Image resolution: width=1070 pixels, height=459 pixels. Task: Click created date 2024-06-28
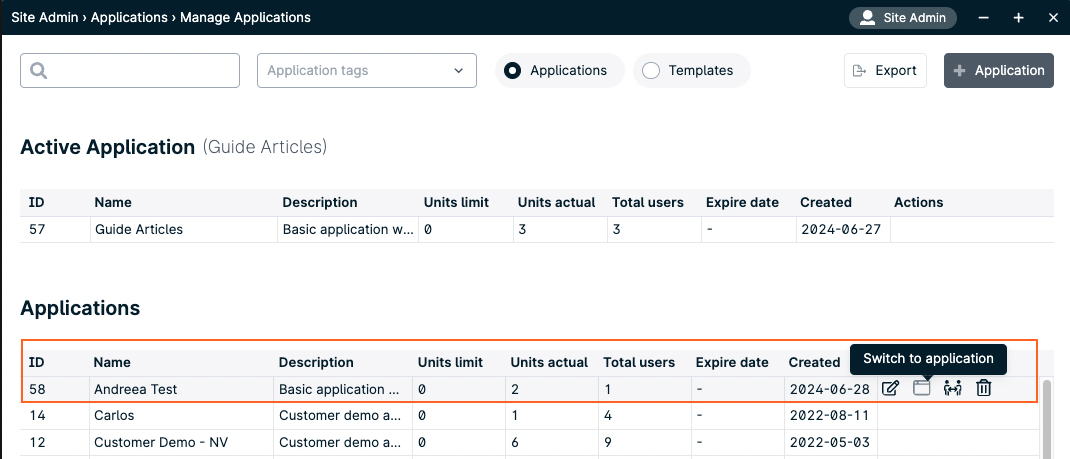[x=830, y=389]
